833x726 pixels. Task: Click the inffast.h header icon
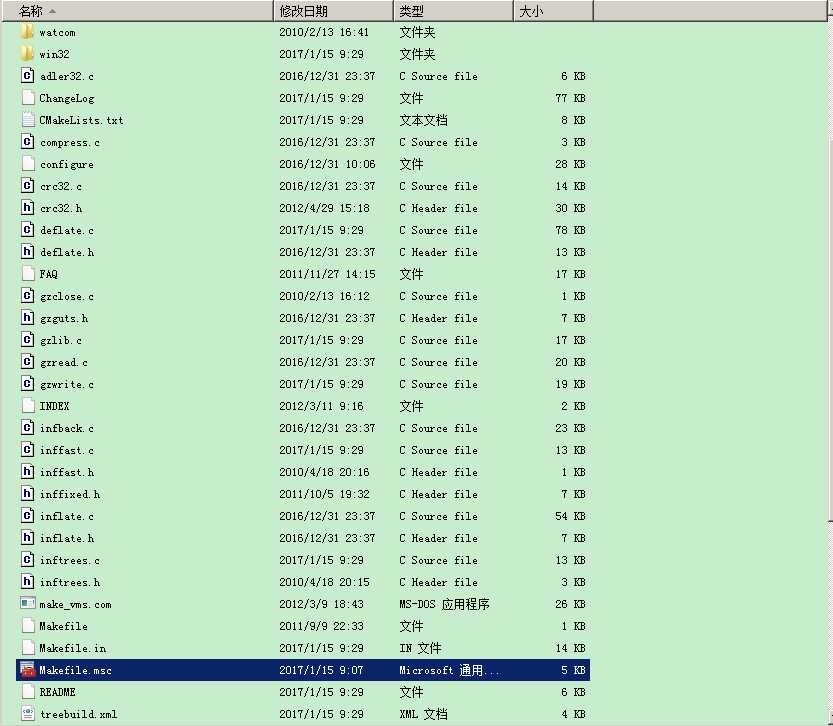coord(28,472)
